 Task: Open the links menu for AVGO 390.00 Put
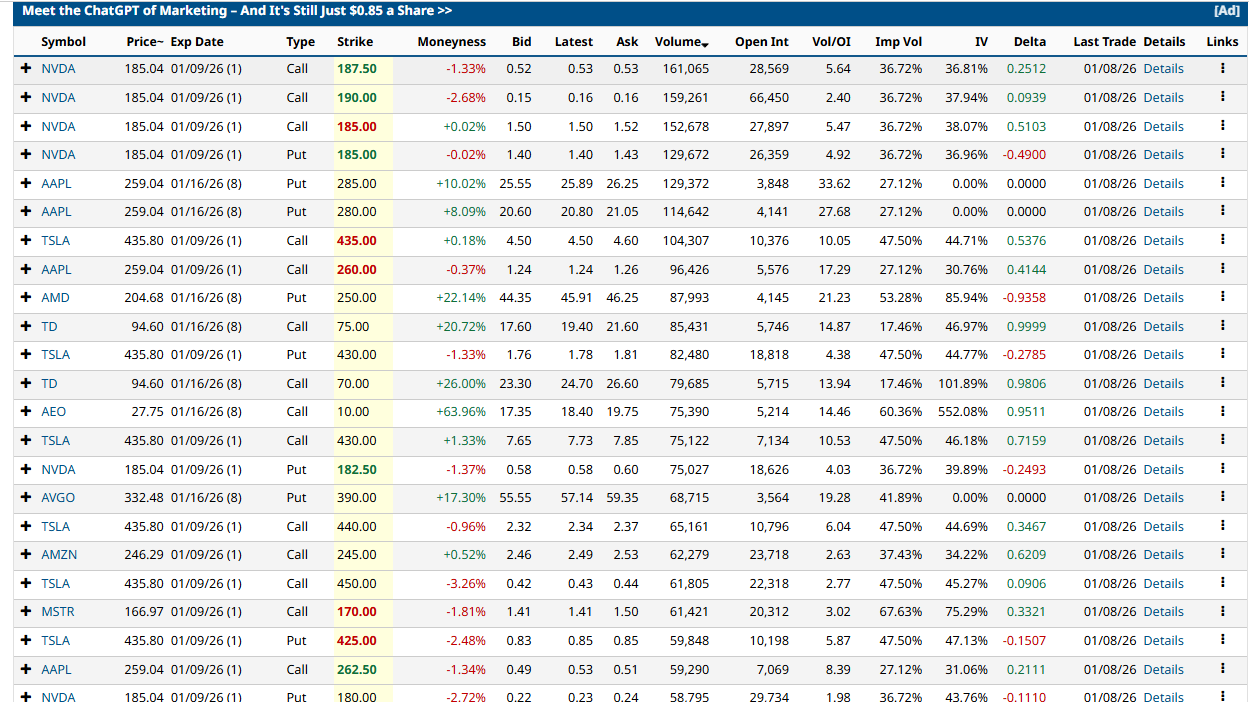pyautogui.click(x=1222, y=498)
